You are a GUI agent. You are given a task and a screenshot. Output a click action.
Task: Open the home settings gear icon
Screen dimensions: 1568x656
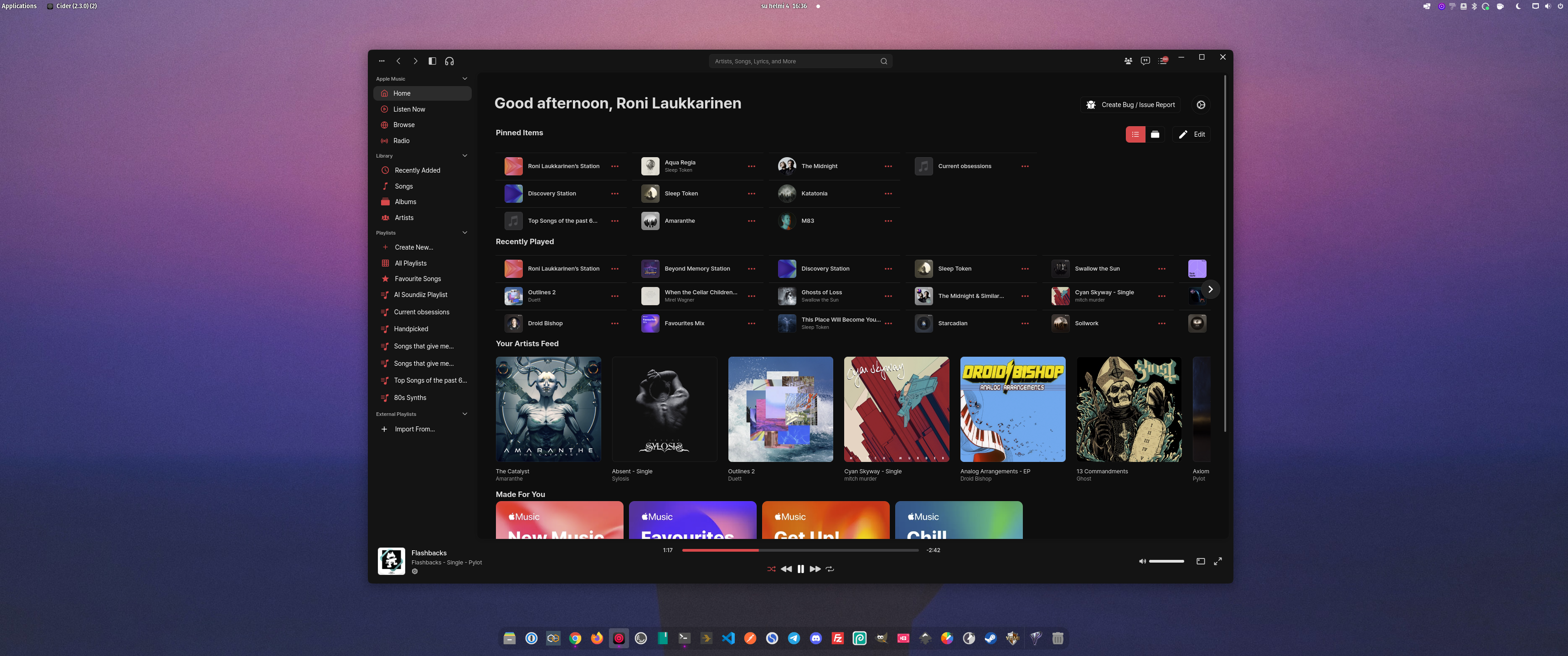point(1200,105)
